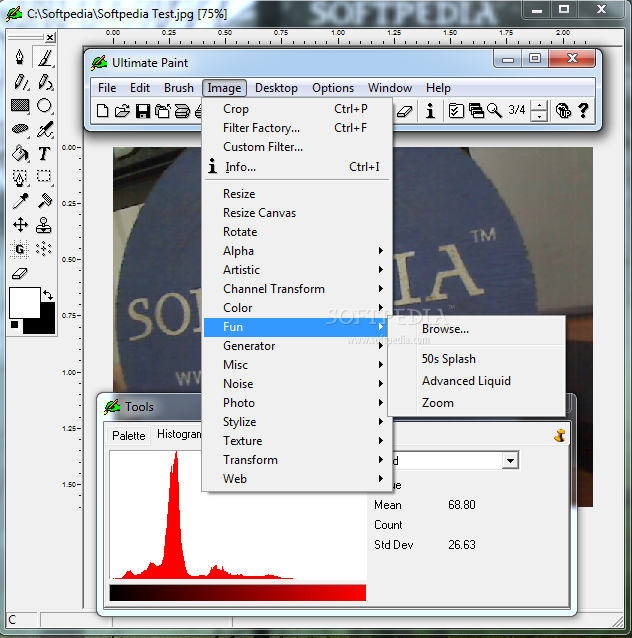Image resolution: width=632 pixels, height=638 pixels.
Task: Expand the Noise submenu
Action: coord(297,384)
